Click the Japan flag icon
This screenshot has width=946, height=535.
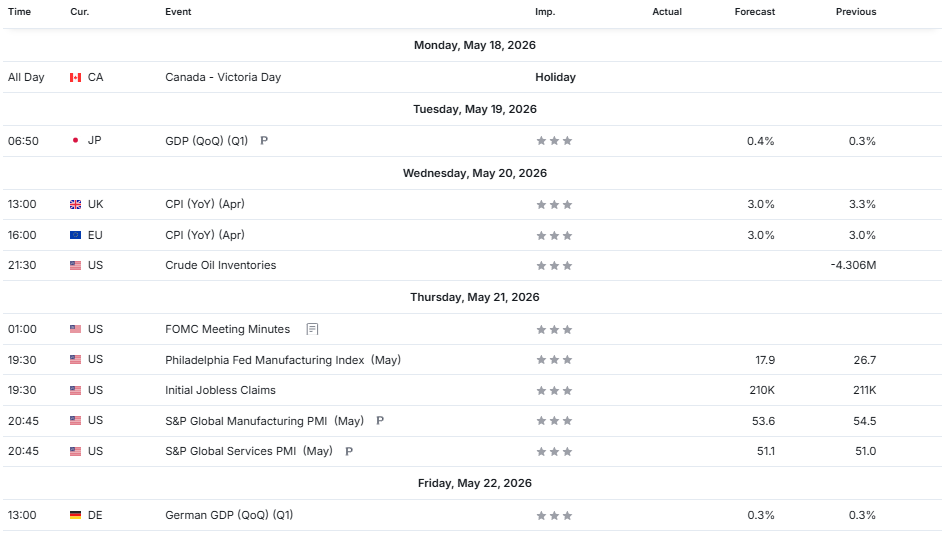pyautogui.click(x=75, y=141)
